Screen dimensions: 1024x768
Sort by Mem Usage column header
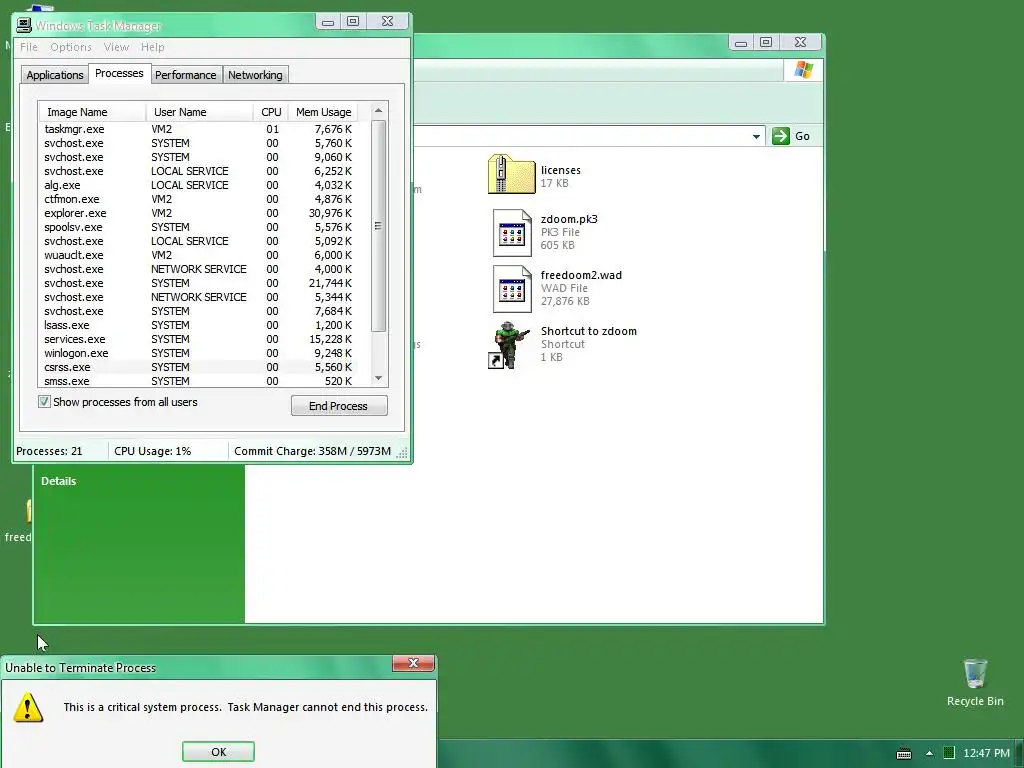[324, 112]
